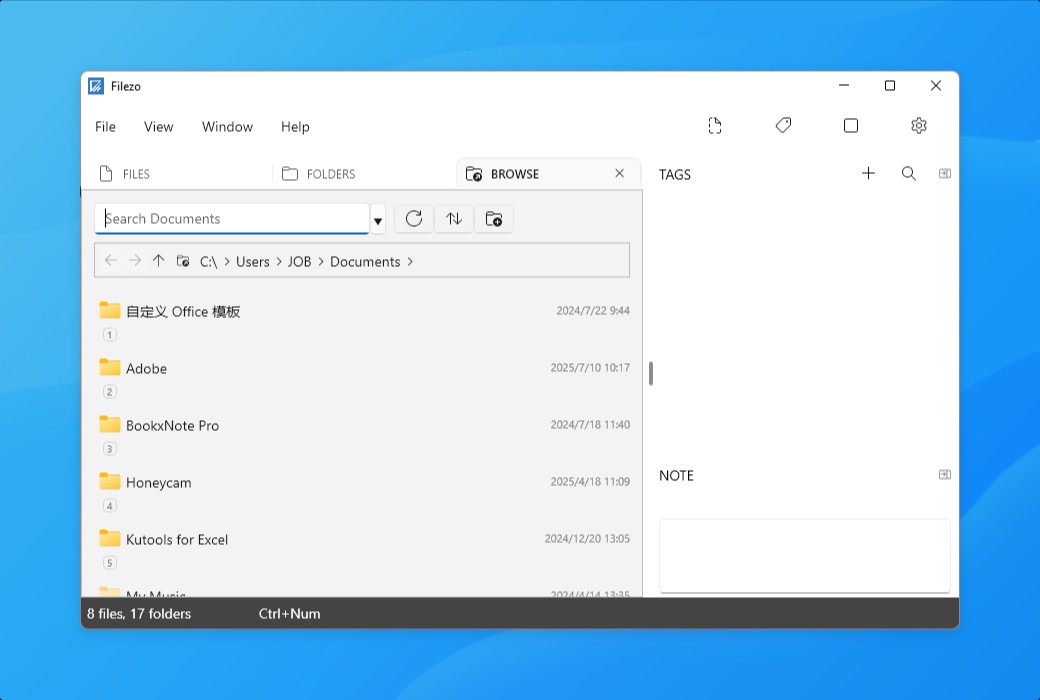Jump to C:\ in breadcrumb
The width and height of the screenshot is (1040, 700).
[x=208, y=262]
